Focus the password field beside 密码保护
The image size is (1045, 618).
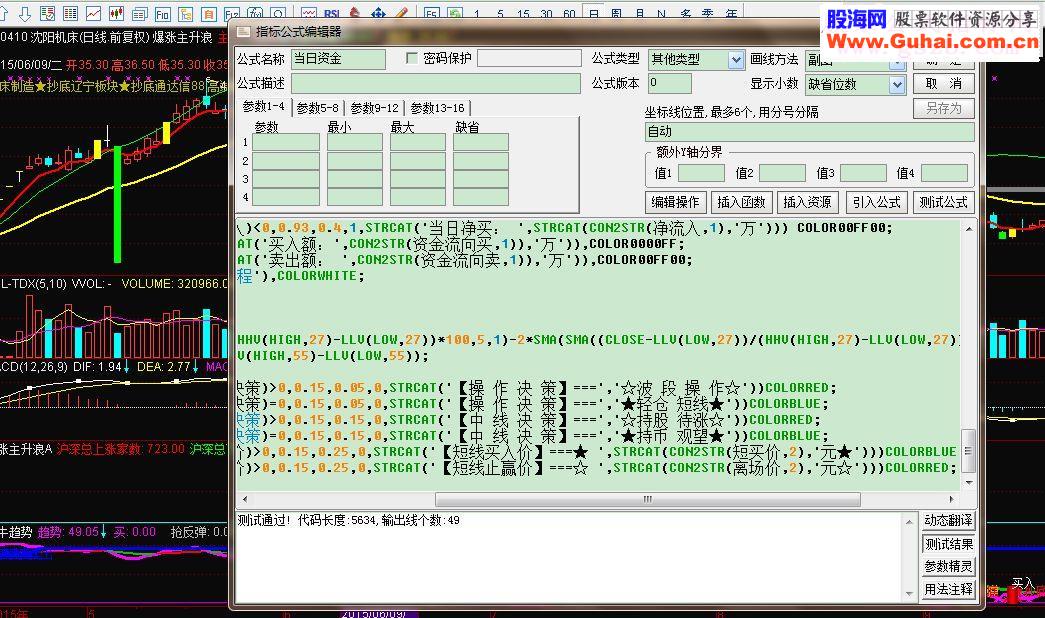pos(530,59)
